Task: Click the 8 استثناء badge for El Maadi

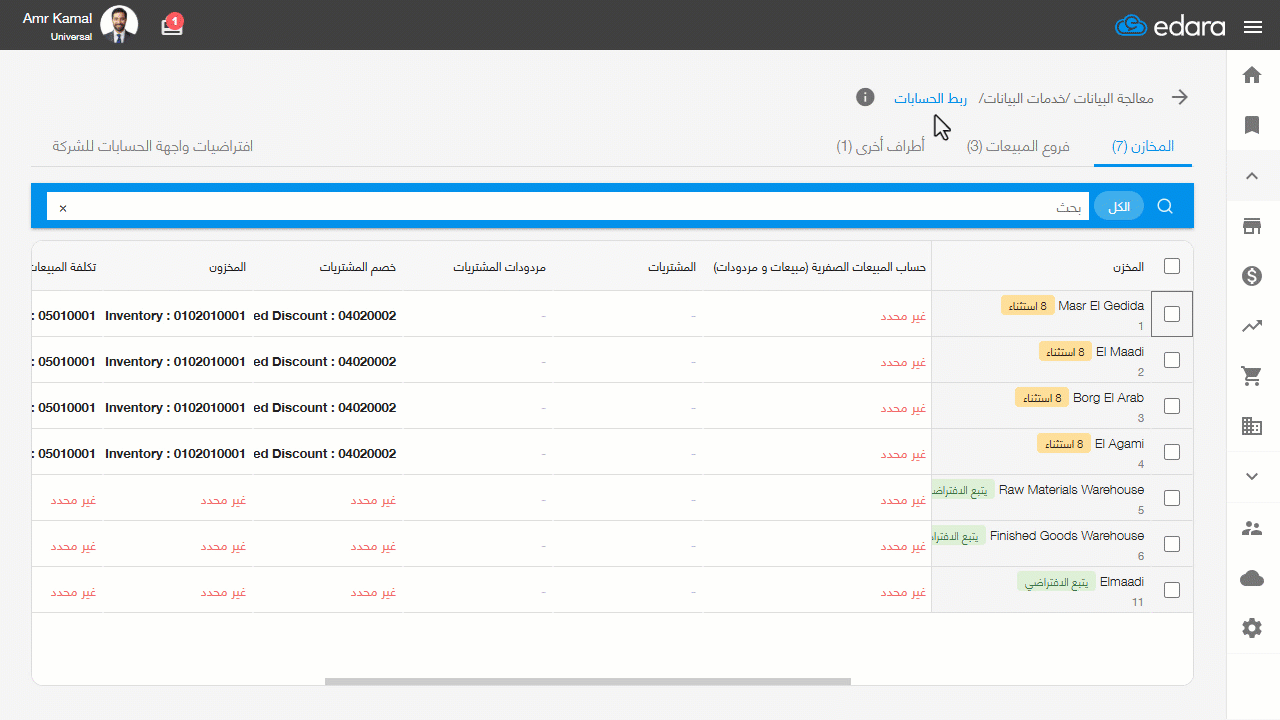Action: [x=1065, y=352]
